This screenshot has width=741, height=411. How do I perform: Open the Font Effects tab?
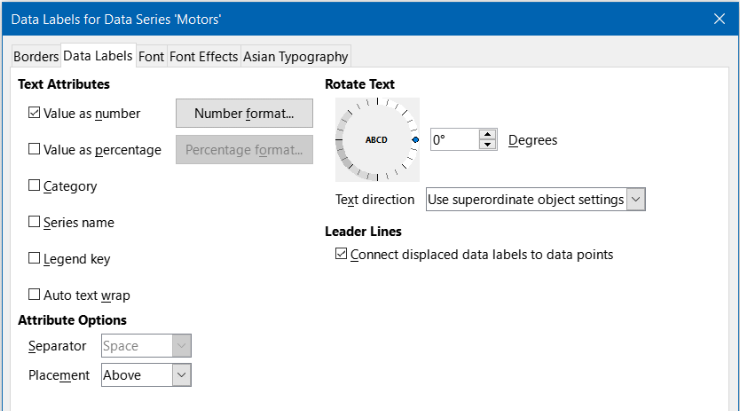pyautogui.click(x=204, y=57)
